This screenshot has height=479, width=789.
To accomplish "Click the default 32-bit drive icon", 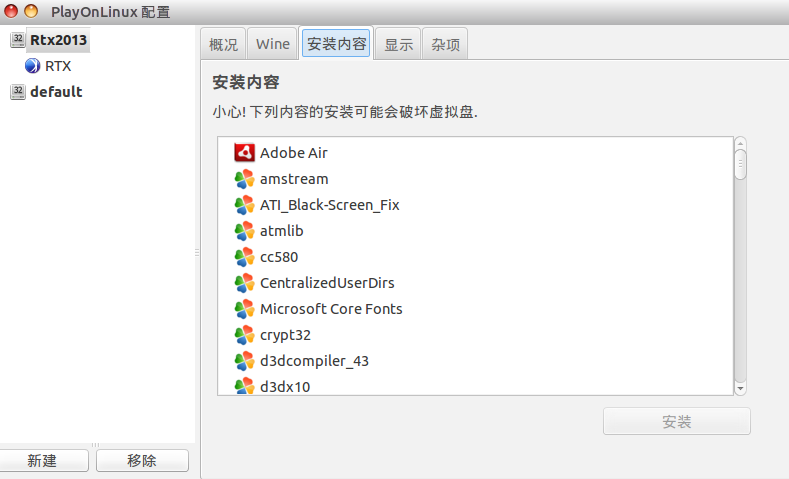I will pos(18,92).
